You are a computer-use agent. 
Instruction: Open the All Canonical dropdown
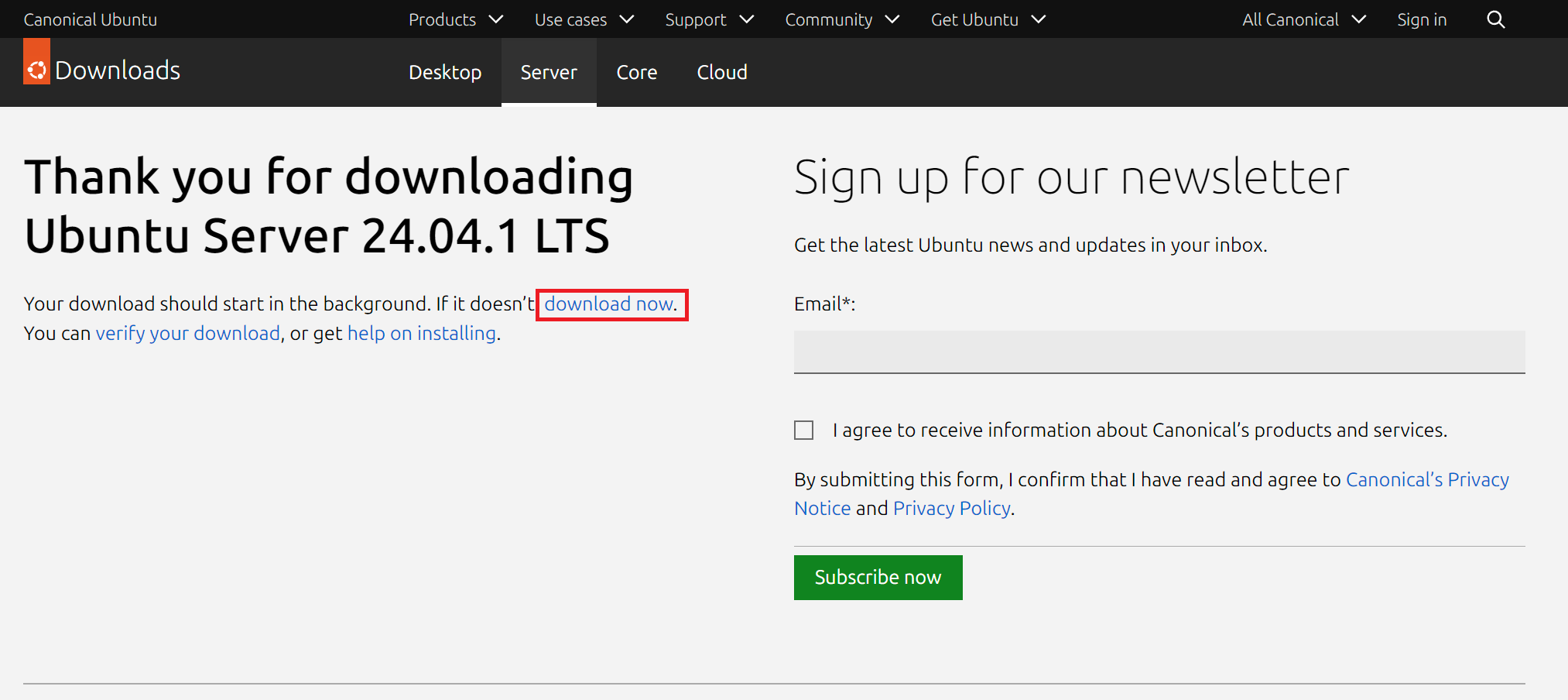point(1304,19)
